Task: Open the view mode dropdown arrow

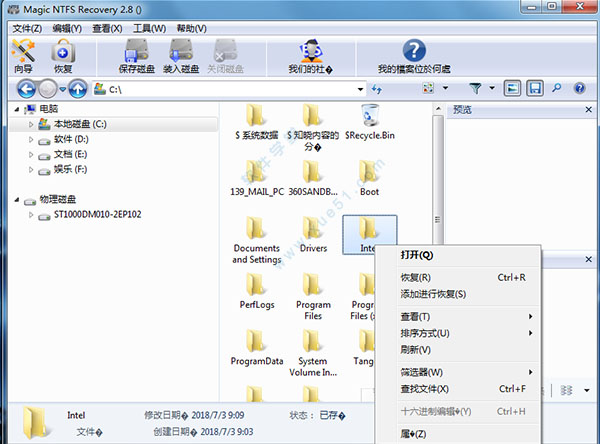Action: 445,88
